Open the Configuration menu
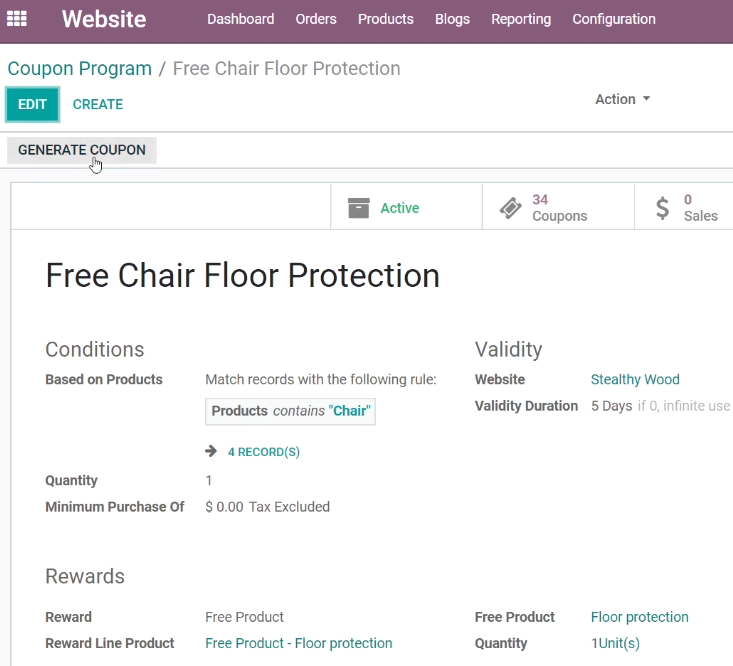Viewport: 733px width, 666px height. coord(614,19)
